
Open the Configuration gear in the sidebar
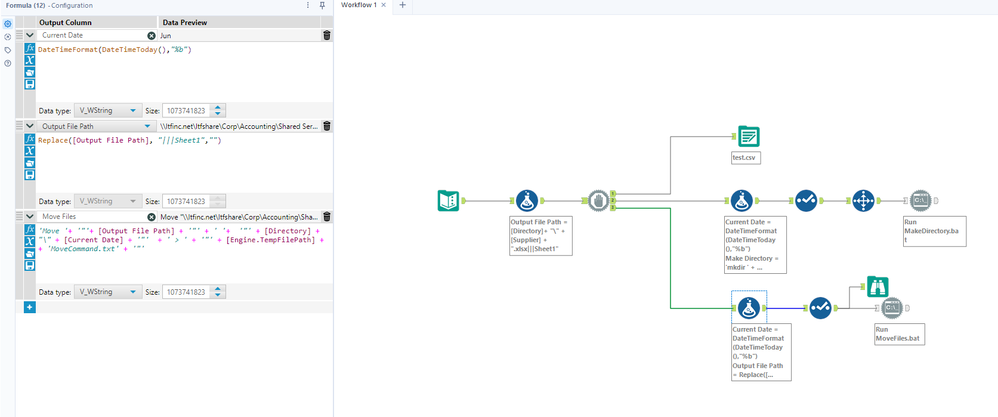(8, 24)
